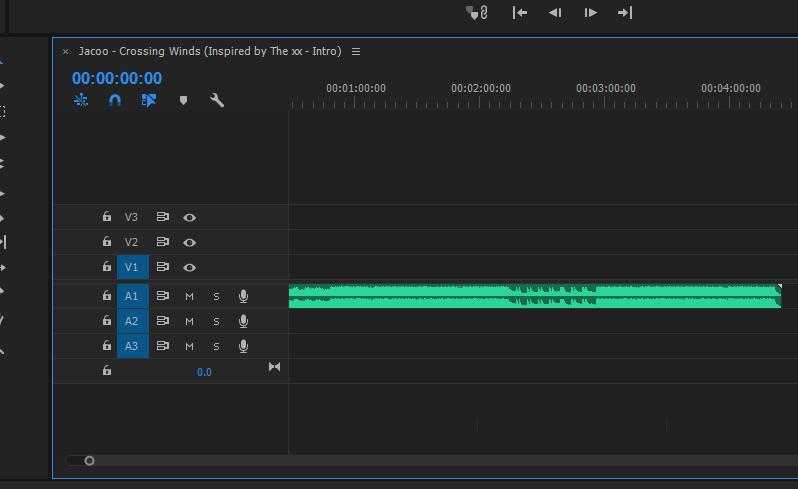Toggle lock on track V1

coord(106,267)
